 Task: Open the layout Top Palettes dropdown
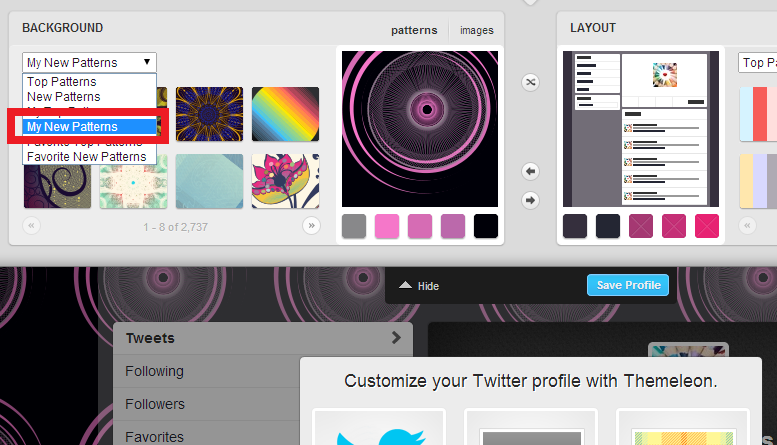(x=757, y=63)
